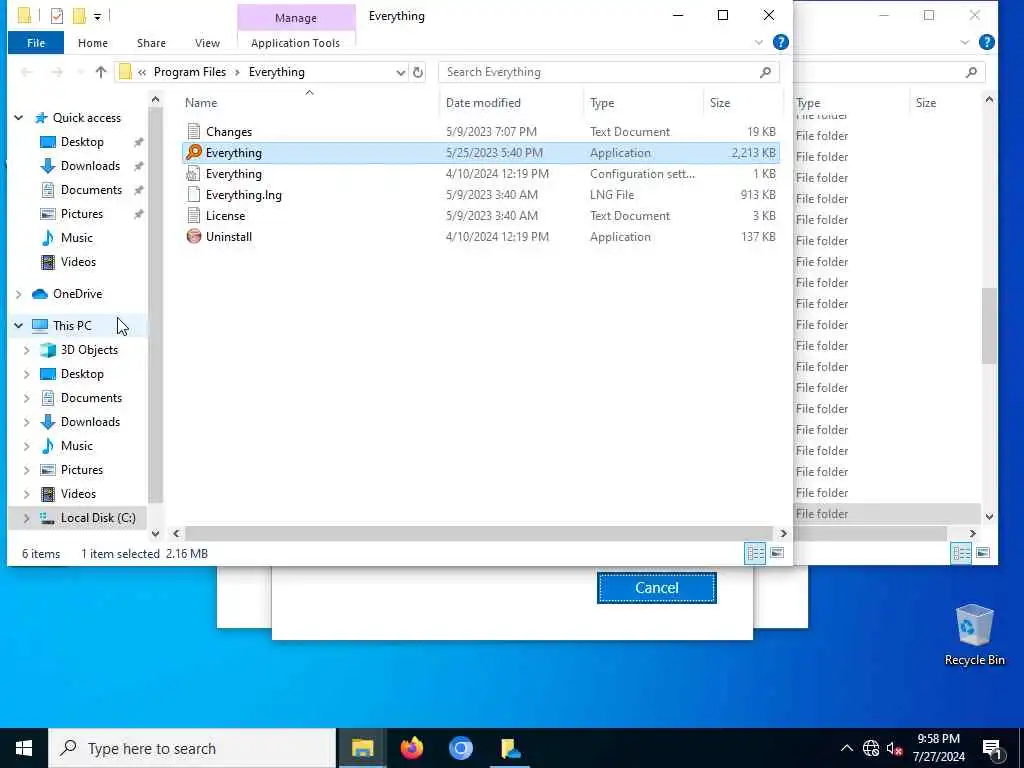Expand the OneDrive tree node

pos(18,294)
